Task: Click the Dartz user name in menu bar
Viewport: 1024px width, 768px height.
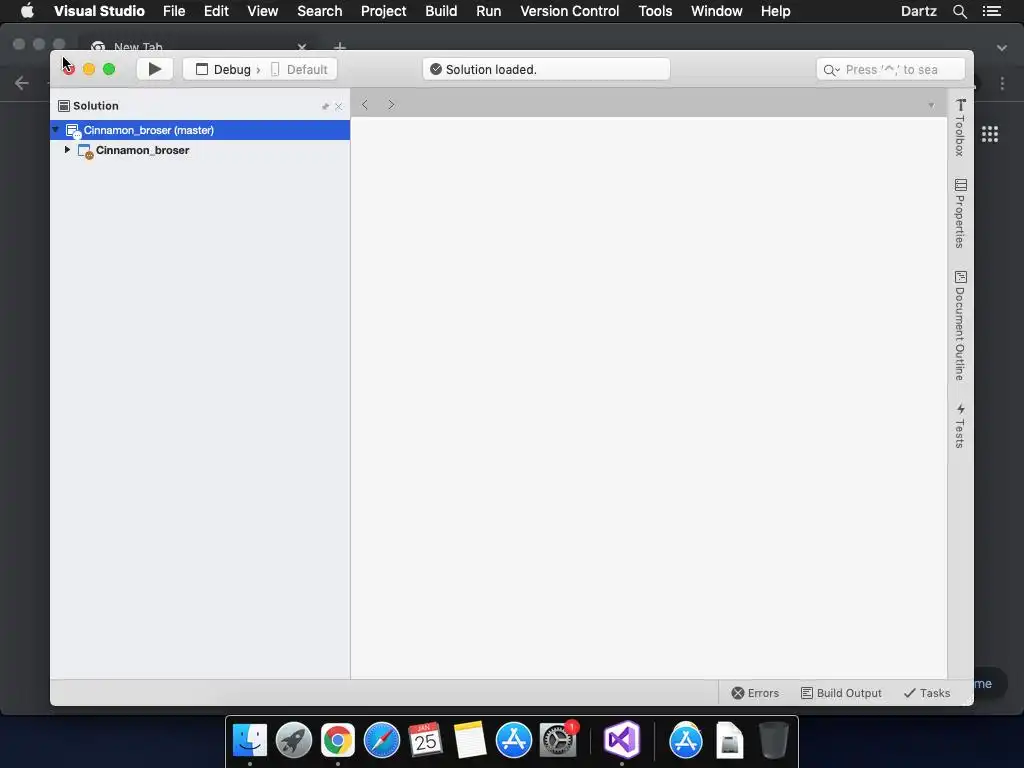Action: pos(918,11)
